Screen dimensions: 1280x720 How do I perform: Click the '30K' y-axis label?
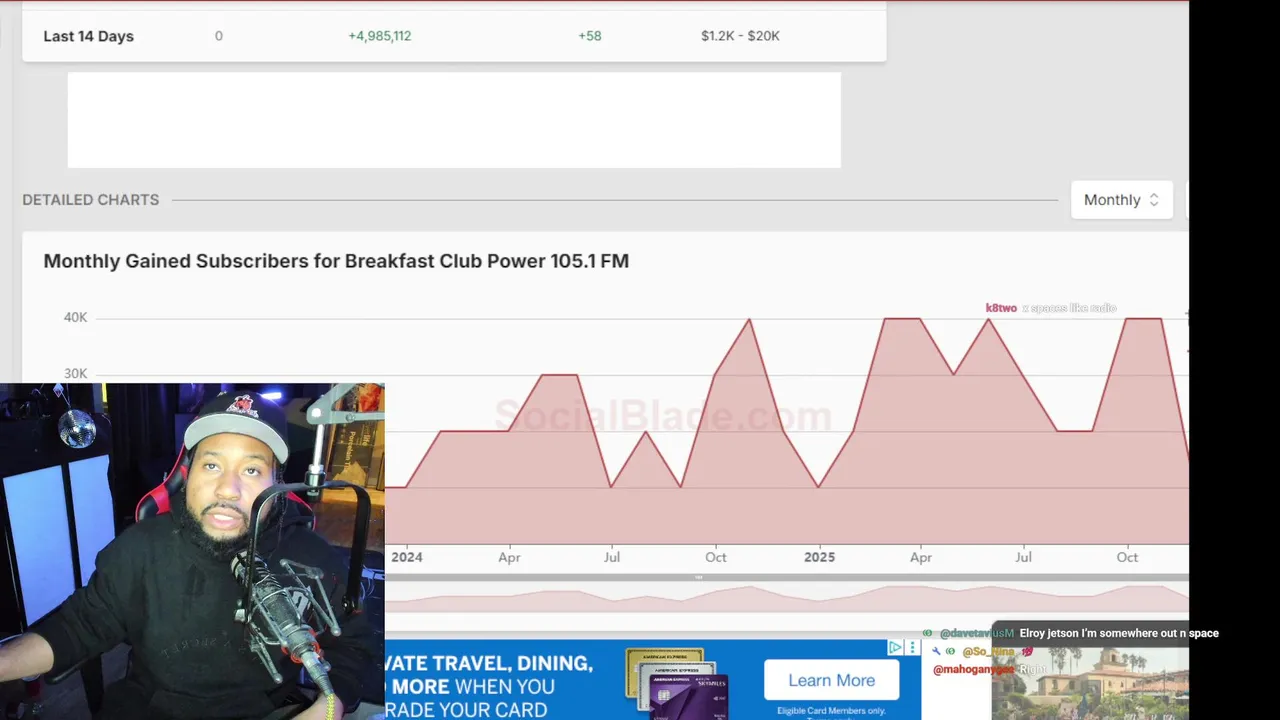76,374
